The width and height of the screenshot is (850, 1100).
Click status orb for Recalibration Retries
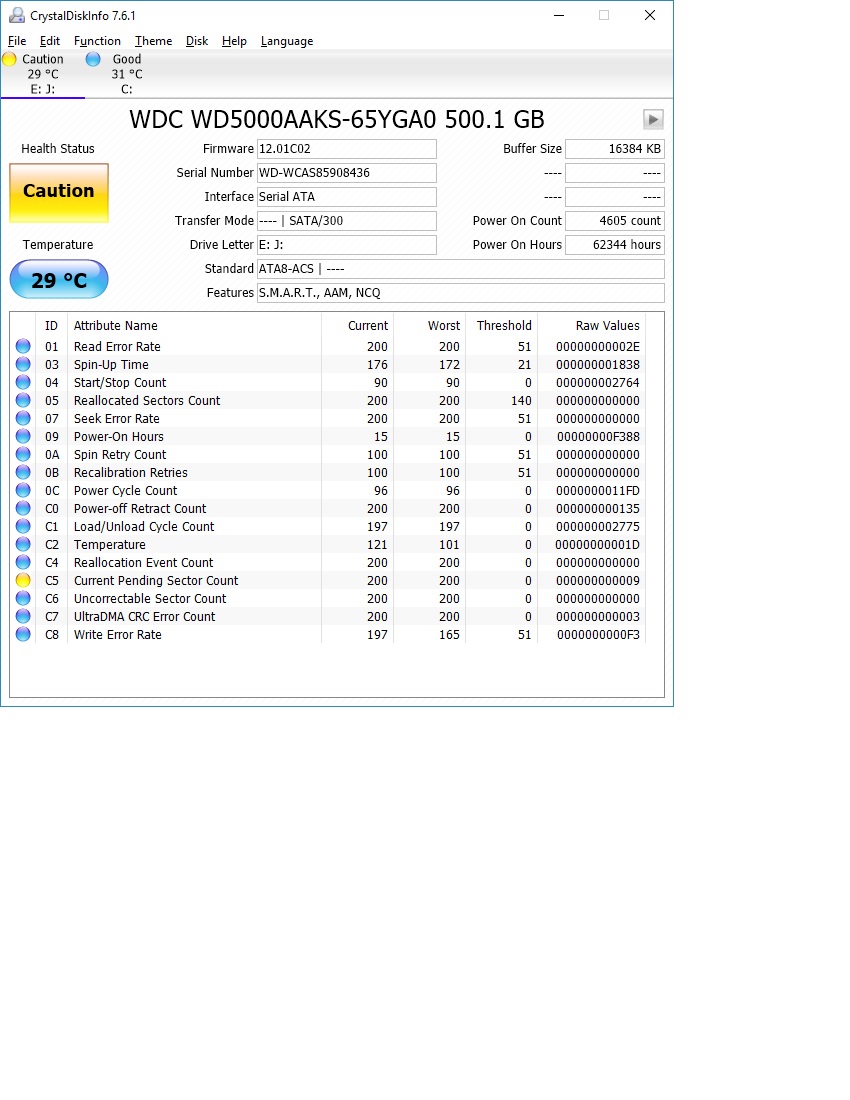pyautogui.click(x=23, y=472)
